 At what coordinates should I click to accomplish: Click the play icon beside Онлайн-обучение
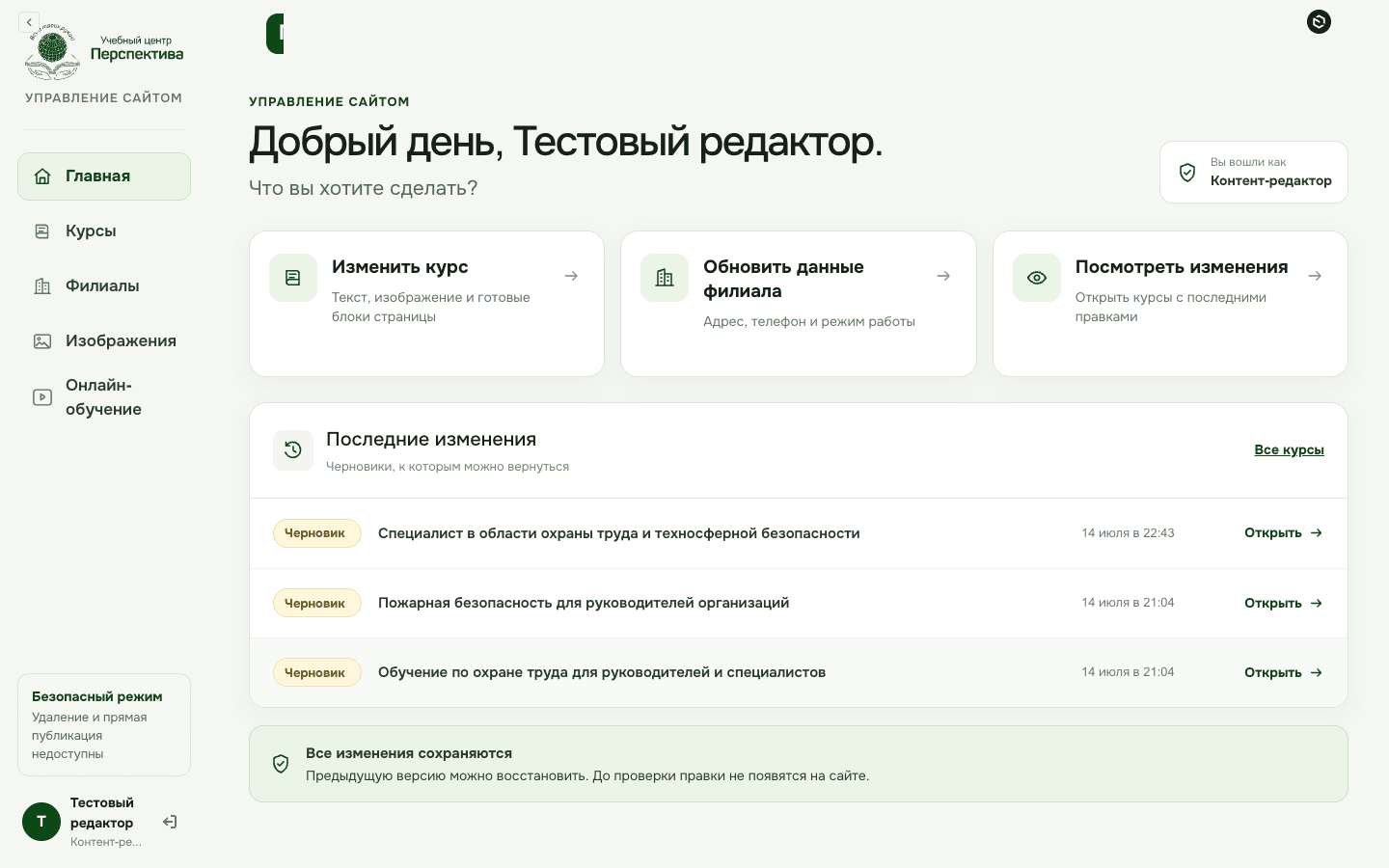click(42, 397)
